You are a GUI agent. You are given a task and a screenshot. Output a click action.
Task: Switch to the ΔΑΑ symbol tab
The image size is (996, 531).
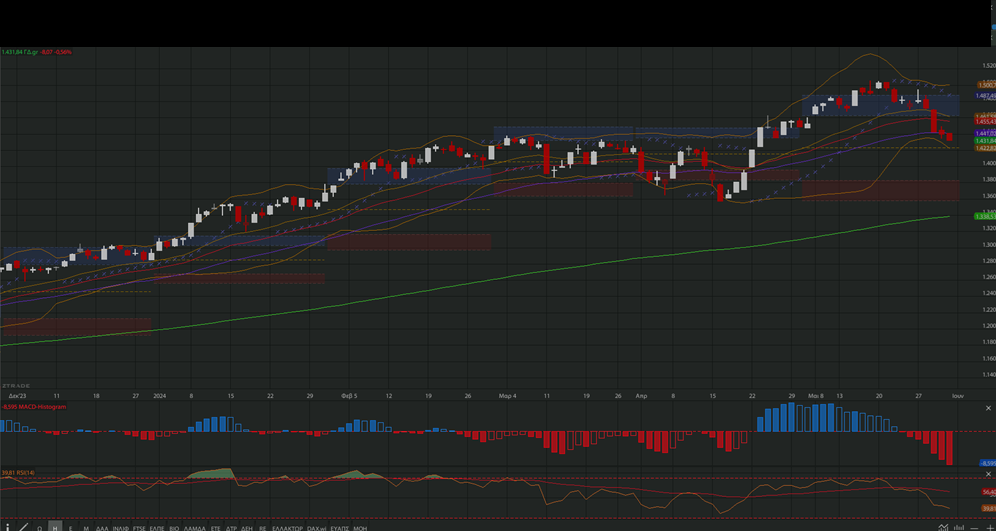pos(102,528)
